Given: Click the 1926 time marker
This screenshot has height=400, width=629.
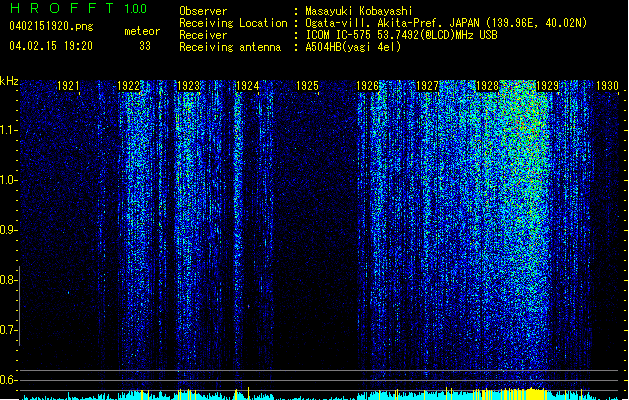Looking at the screenshot, I should pyautogui.click(x=367, y=86).
